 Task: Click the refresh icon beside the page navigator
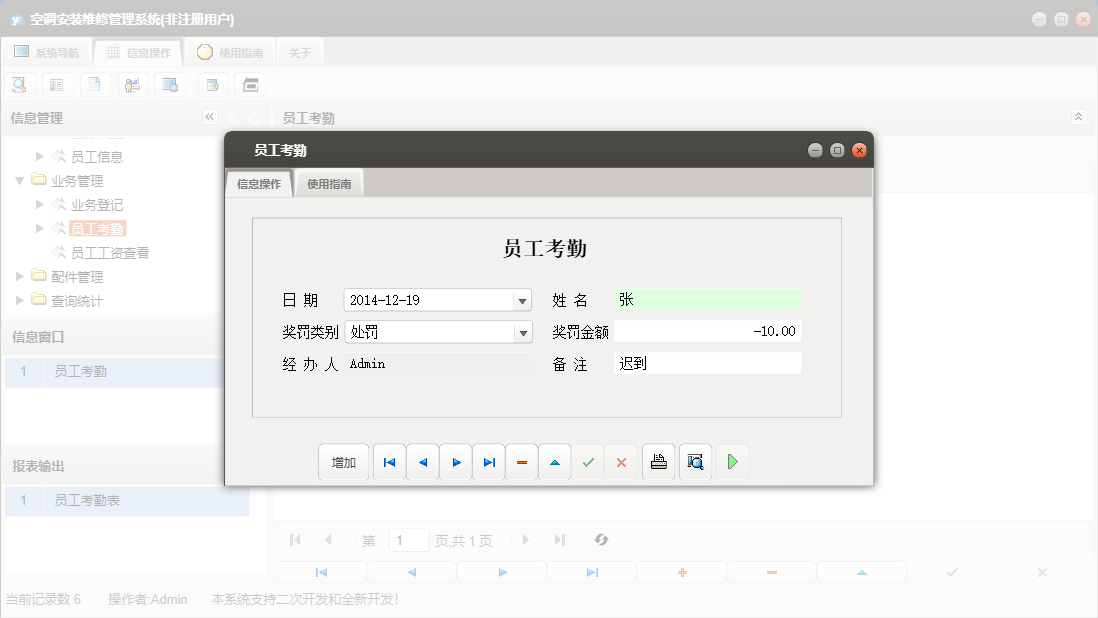(600, 540)
